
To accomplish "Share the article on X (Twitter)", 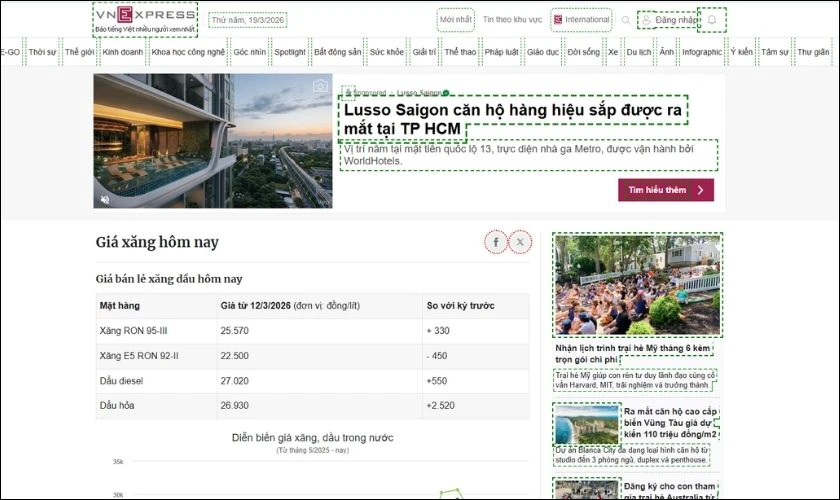I will click(520, 242).
